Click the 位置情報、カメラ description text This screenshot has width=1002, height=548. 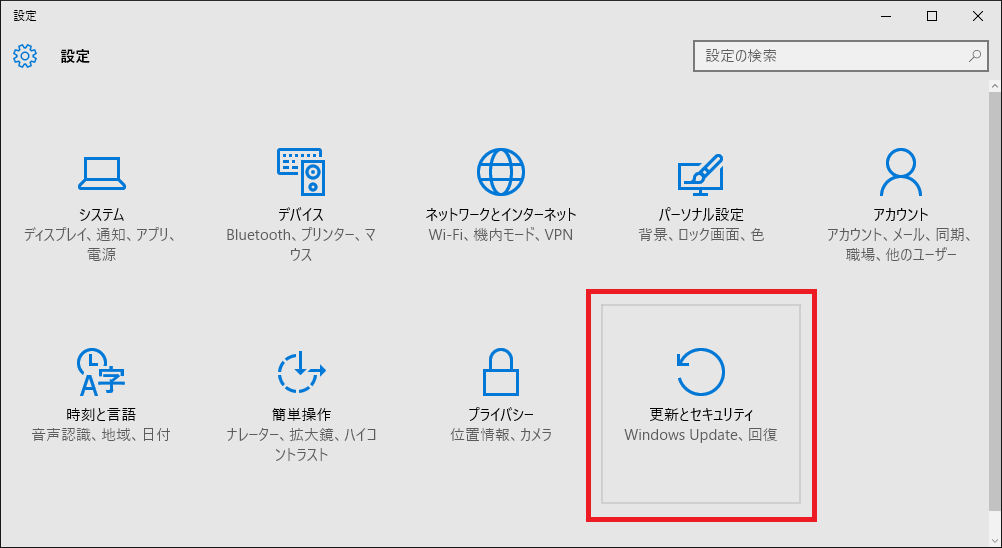(500, 435)
